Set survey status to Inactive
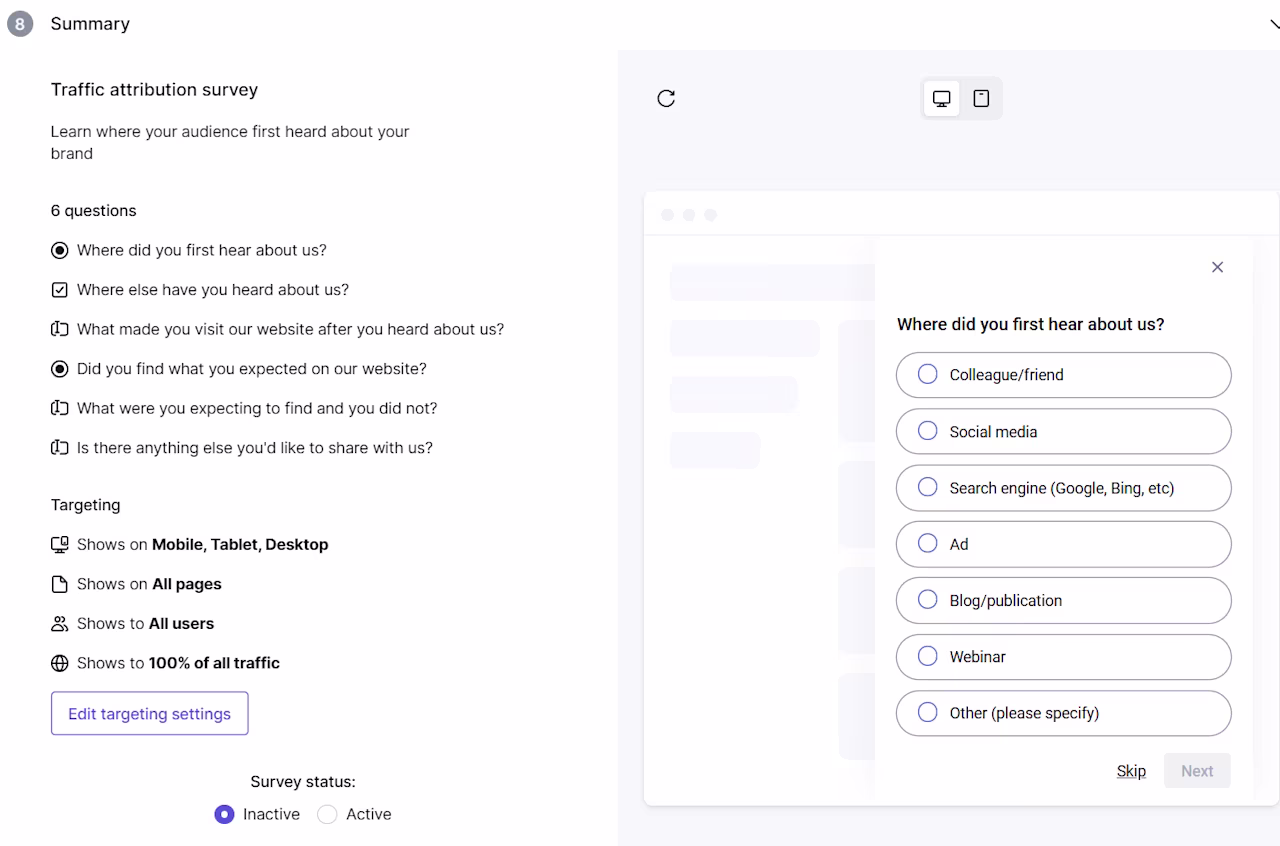Viewport: 1280px width, 846px height. pyautogui.click(x=224, y=814)
